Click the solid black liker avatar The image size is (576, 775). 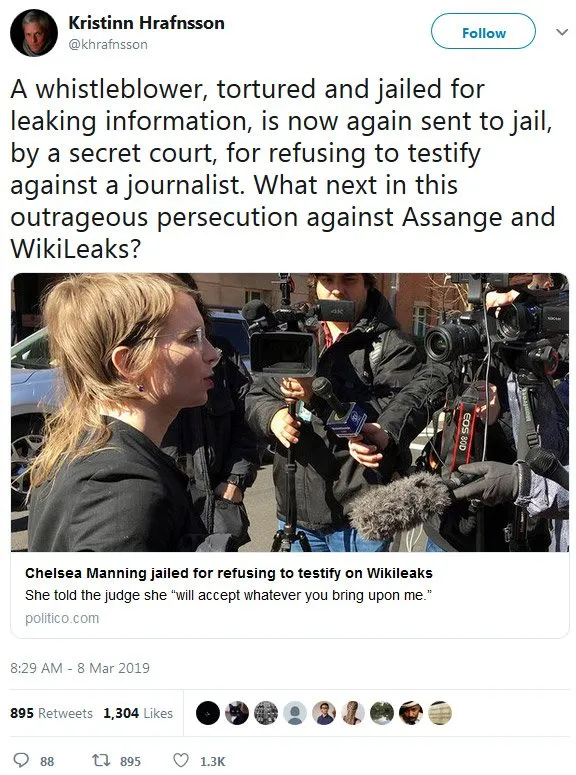[208, 713]
